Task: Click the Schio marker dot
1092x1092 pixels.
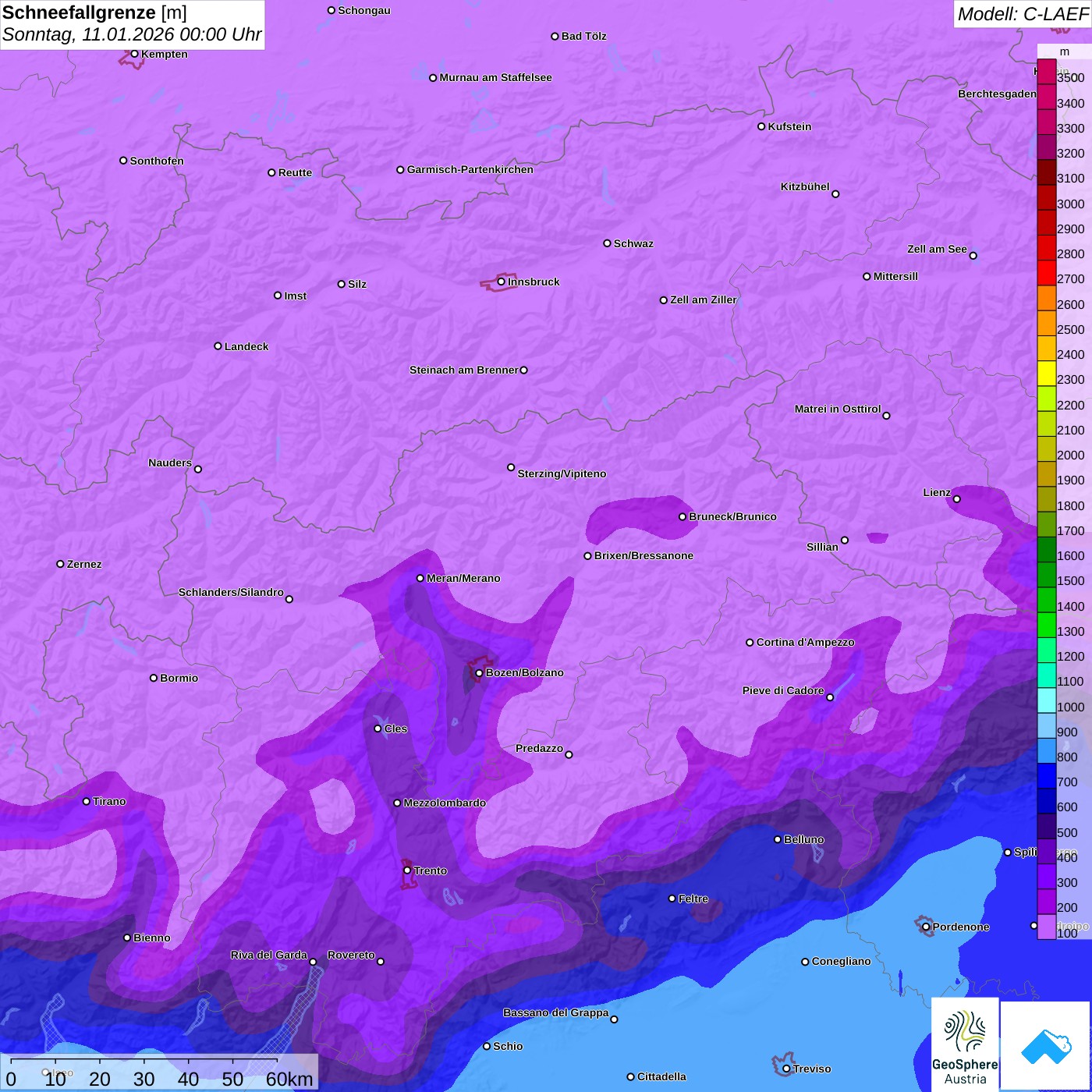Action: coord(487,1046)
